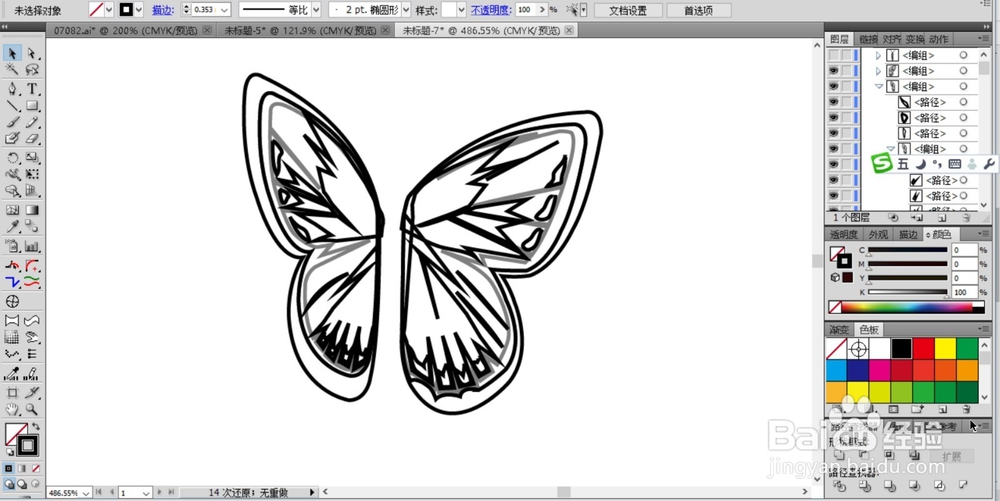Open the 2 pt. 椭圆形 brush dropdown
Viewport: 1000px width, 501px height.
point(405,10)
